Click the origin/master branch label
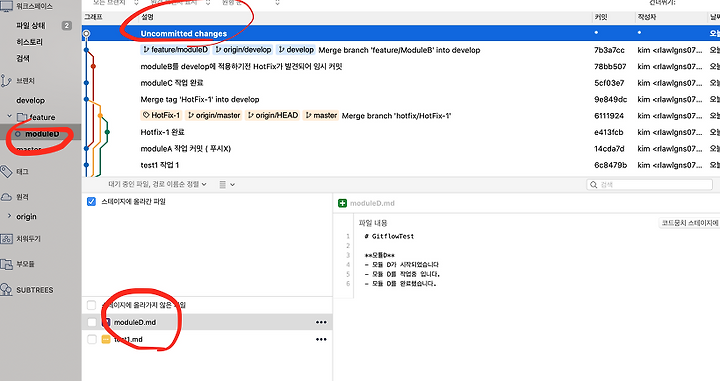720x381 pixels. pyautogui.click(x=214, y=115)
